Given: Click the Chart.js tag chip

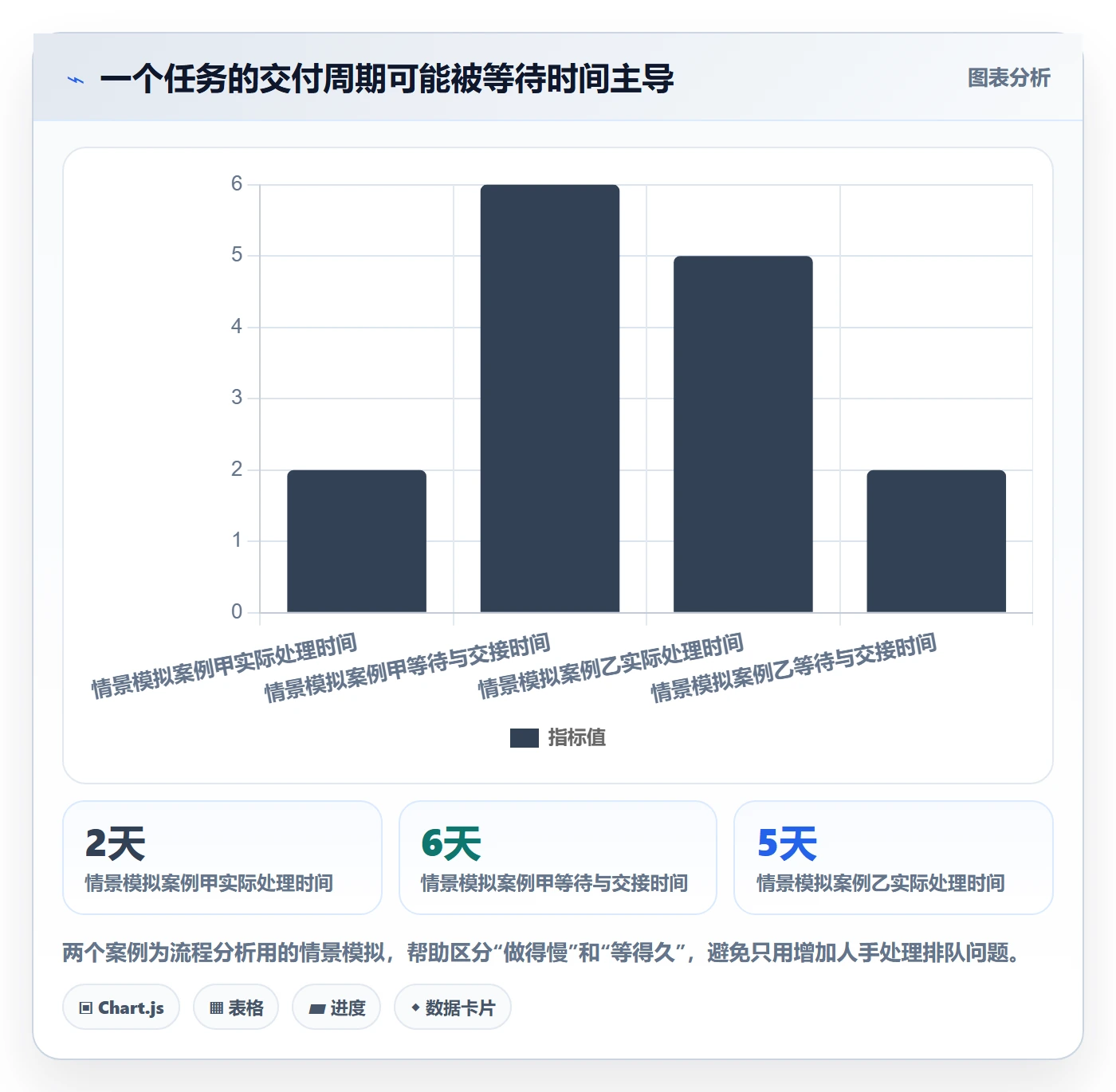Looking at the screenshot, I should pyautogui.click(x=121, y=1008).
